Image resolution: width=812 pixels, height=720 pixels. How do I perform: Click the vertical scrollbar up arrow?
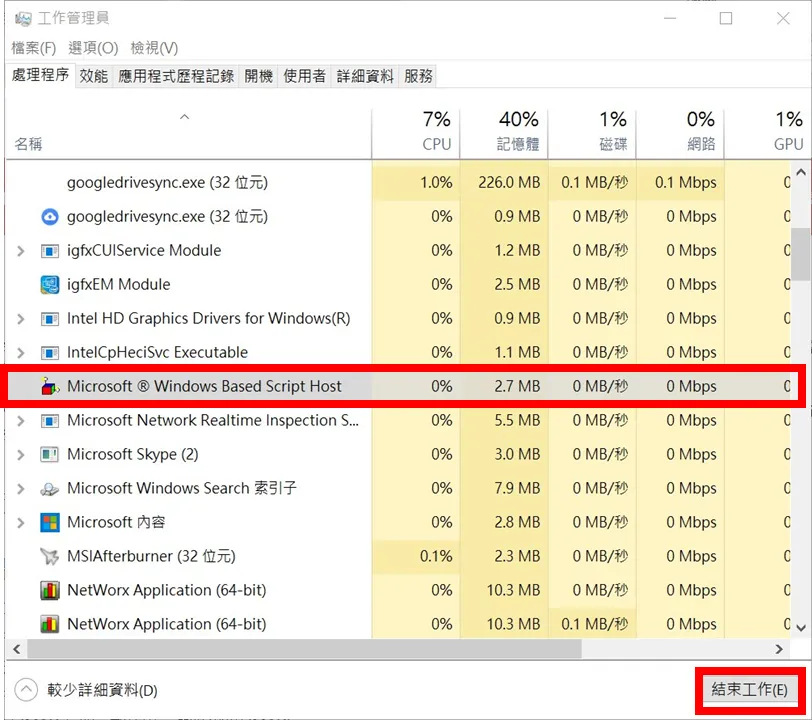tap(801, 172)
